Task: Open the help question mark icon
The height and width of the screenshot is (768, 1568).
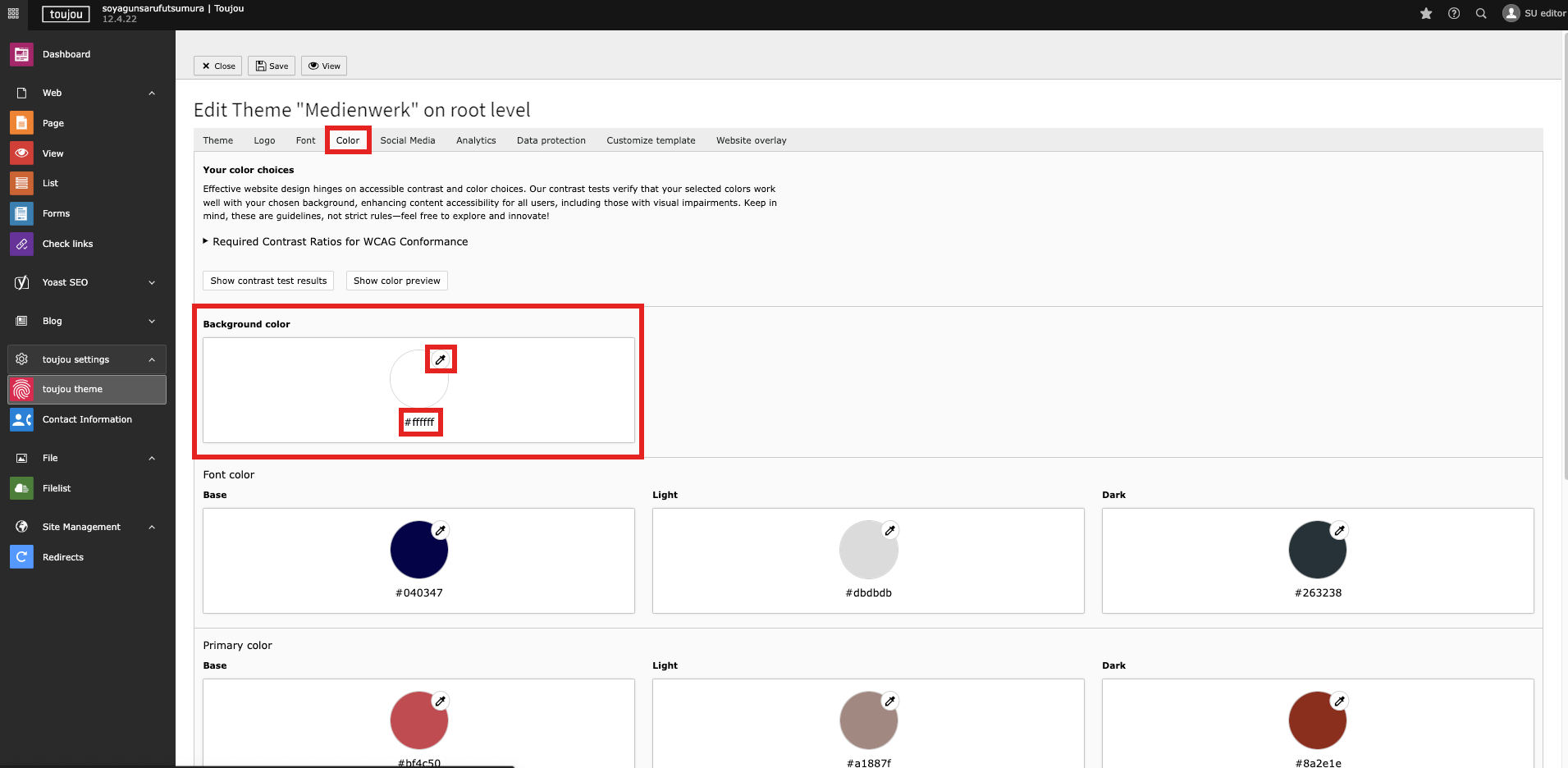Action: 1454,13
